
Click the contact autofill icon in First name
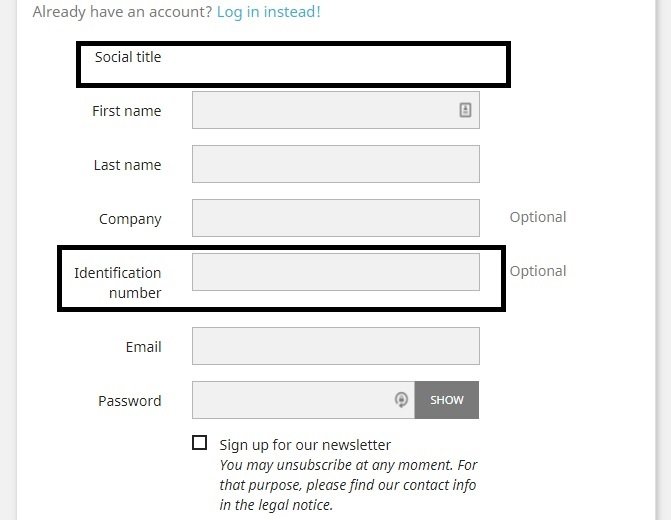(465, 110)
